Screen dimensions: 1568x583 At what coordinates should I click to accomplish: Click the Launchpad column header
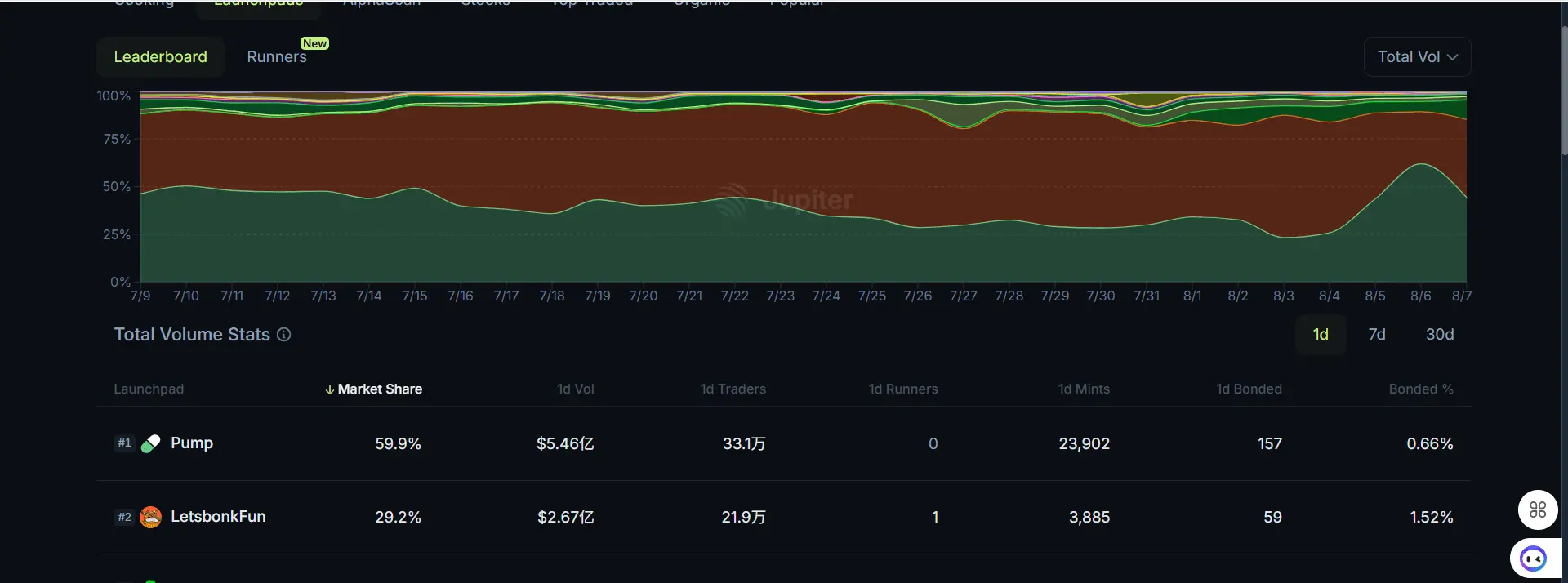149,389
